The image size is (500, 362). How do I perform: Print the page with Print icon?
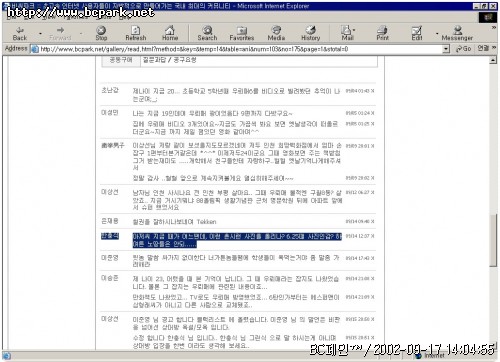[382, 33]
